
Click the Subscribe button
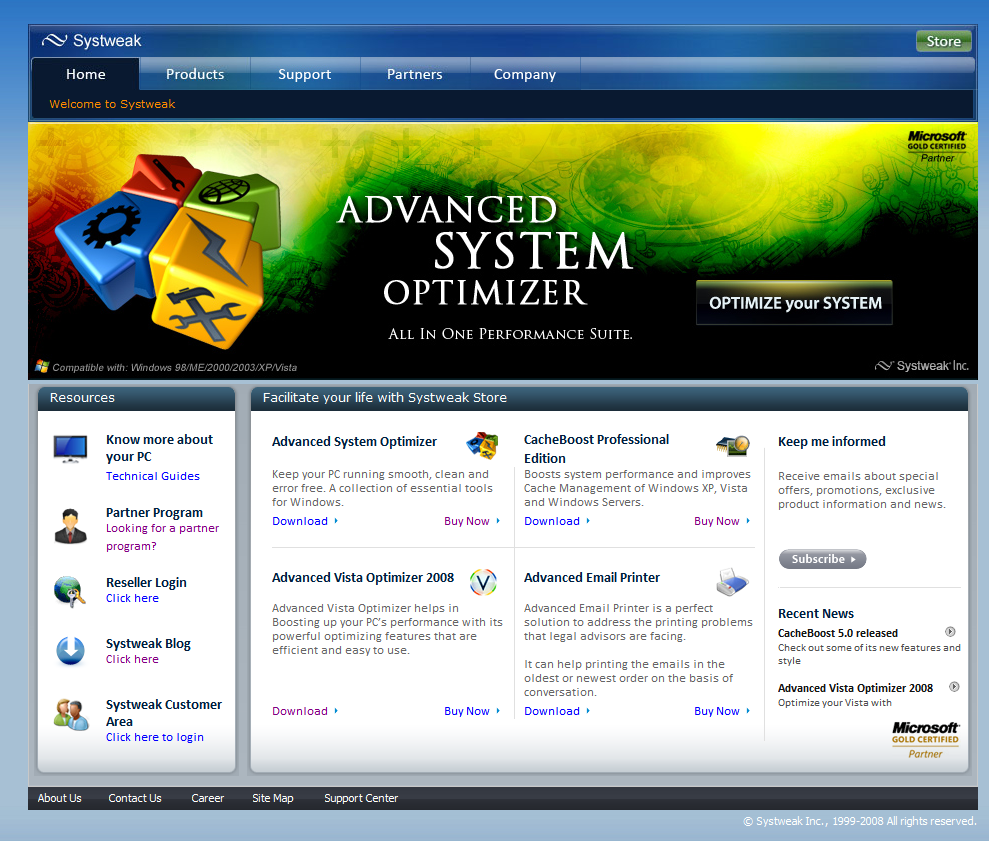tap(822, 559)
